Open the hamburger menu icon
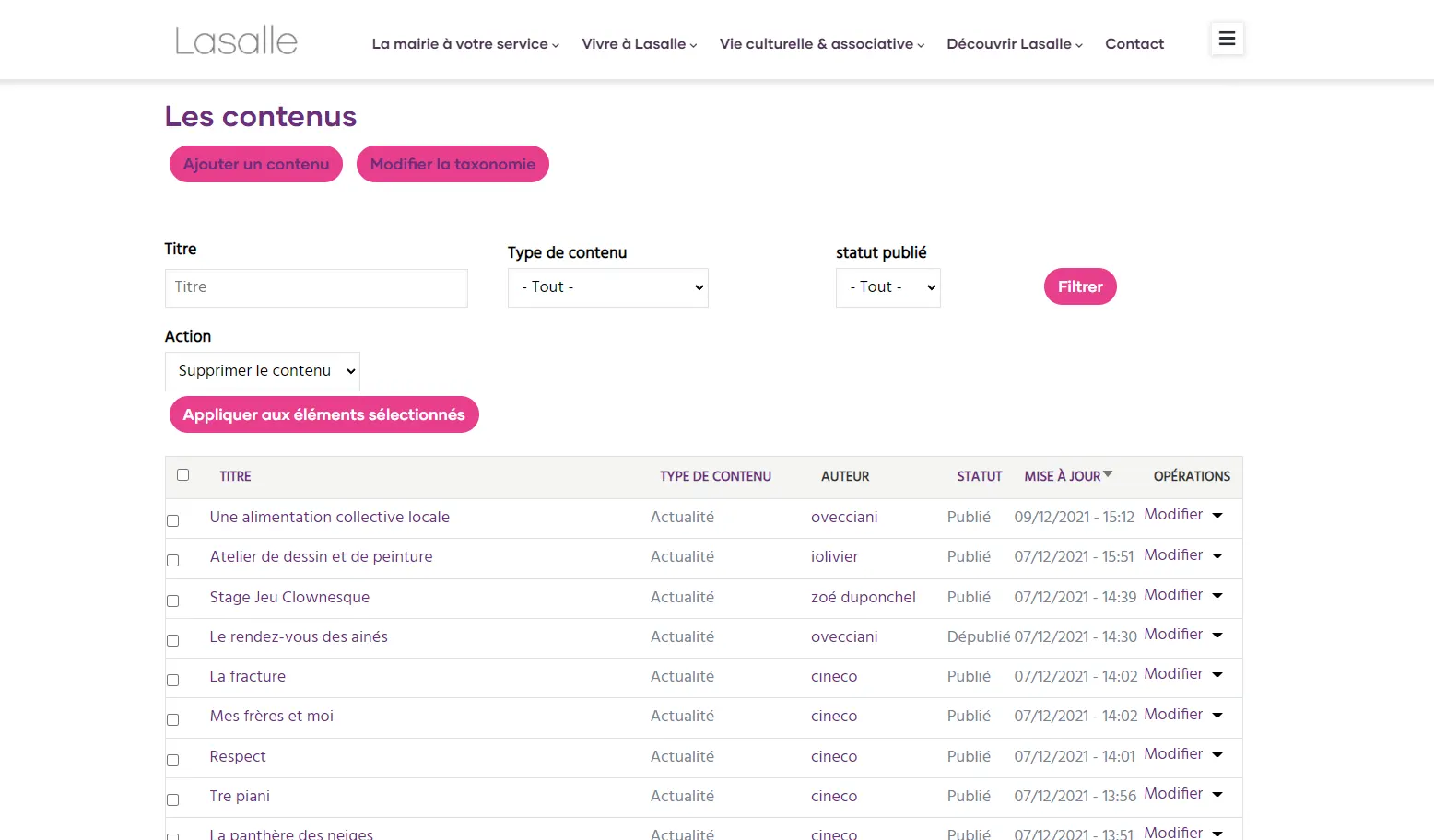Screen dimensions: 1434x840 click(x=1227, y=39)
